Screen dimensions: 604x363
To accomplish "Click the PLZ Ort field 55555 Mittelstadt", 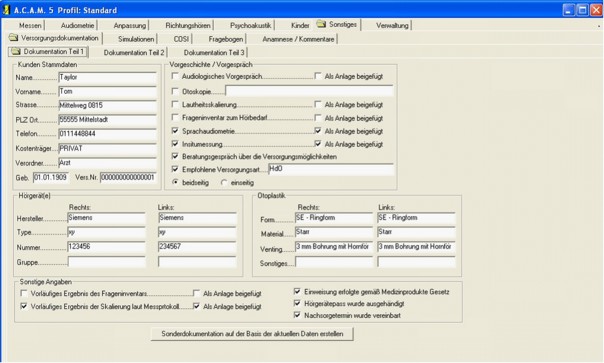I will pyautogui.click(x=107, y=120).
